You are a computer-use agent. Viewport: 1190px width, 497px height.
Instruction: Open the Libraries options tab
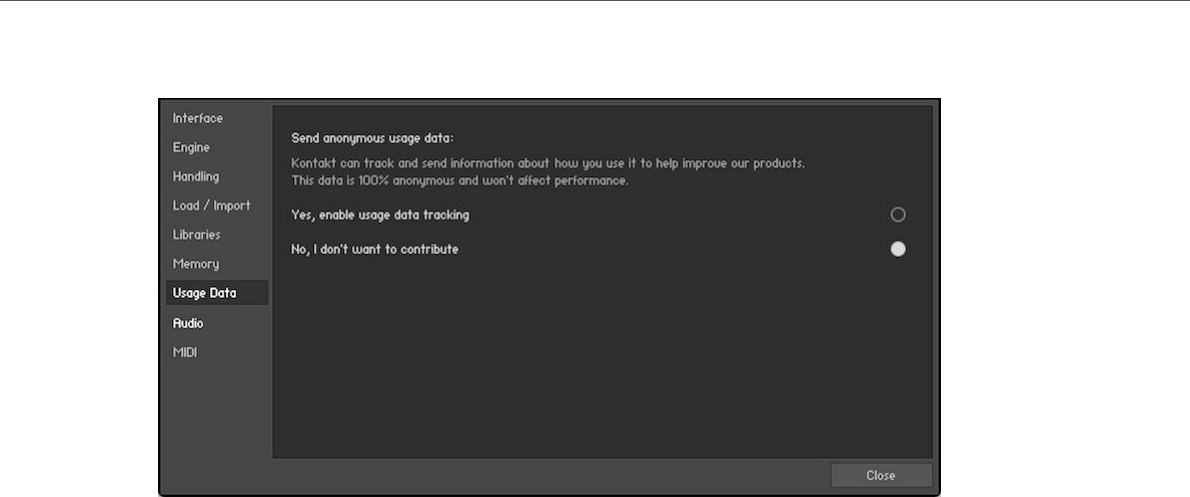click(197, 234)
